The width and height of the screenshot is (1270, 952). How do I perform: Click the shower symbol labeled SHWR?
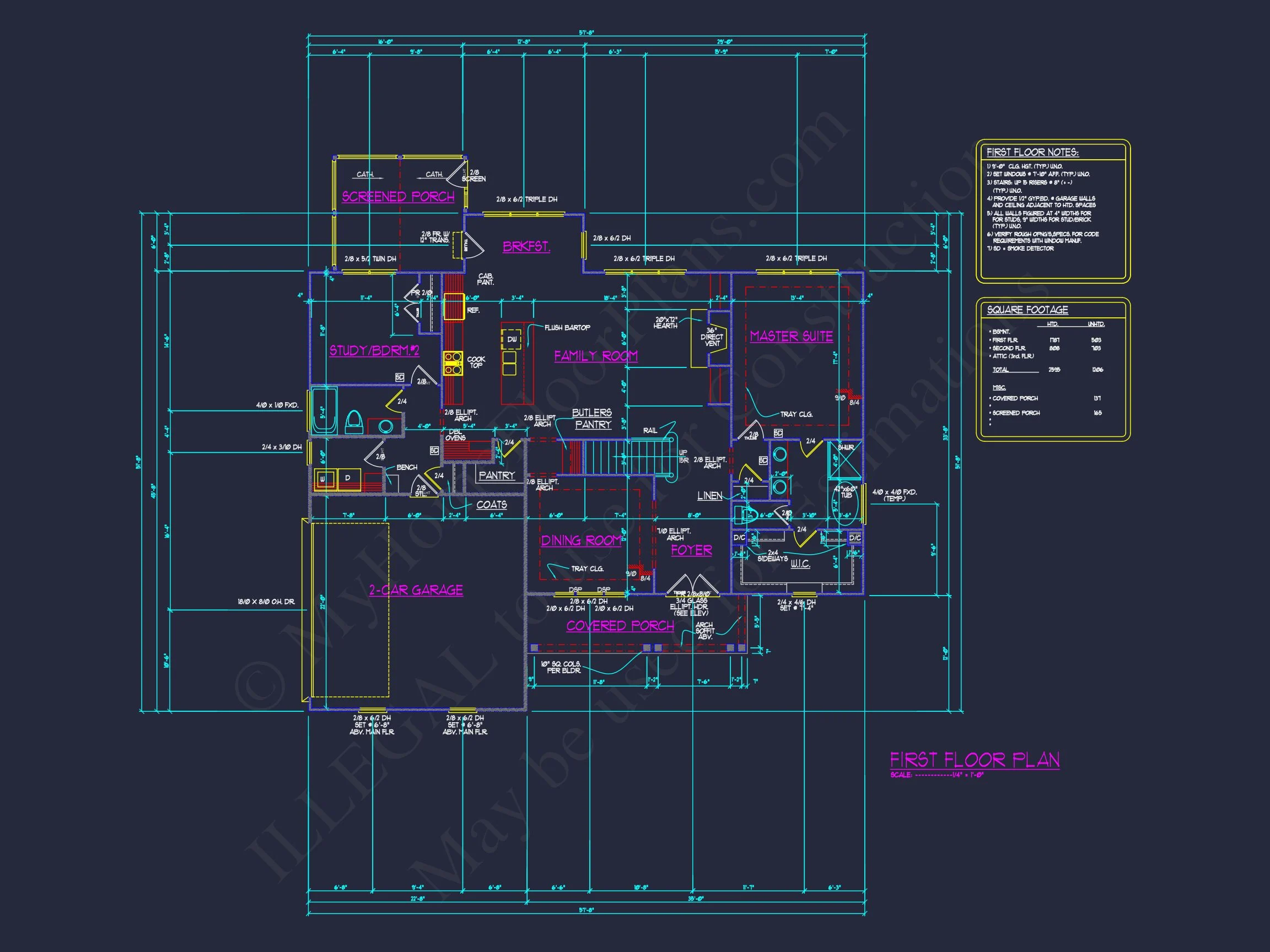point(846,459)
